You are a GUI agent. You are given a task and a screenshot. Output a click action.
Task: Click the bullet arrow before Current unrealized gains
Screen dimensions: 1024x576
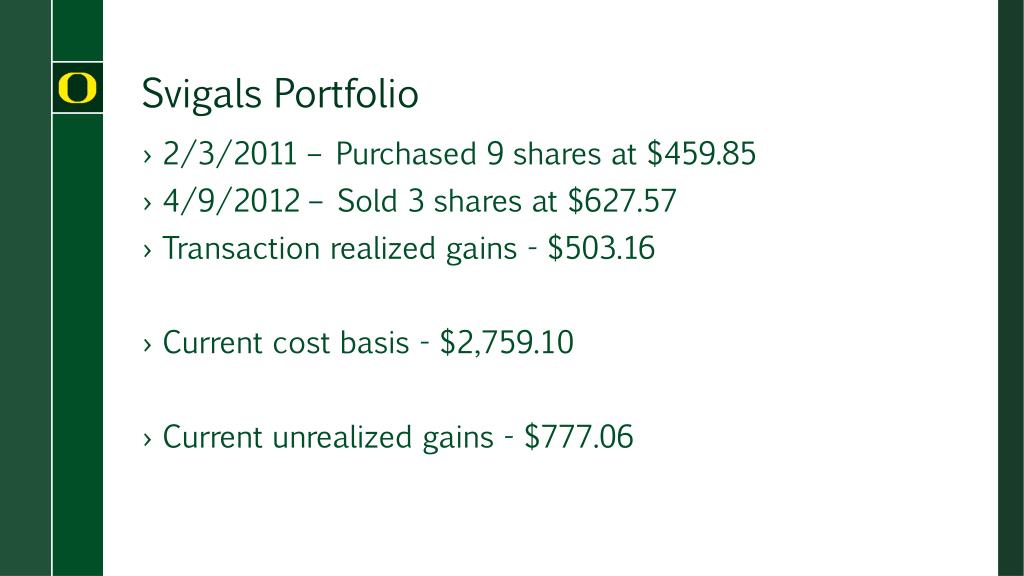tap(147, 439)
